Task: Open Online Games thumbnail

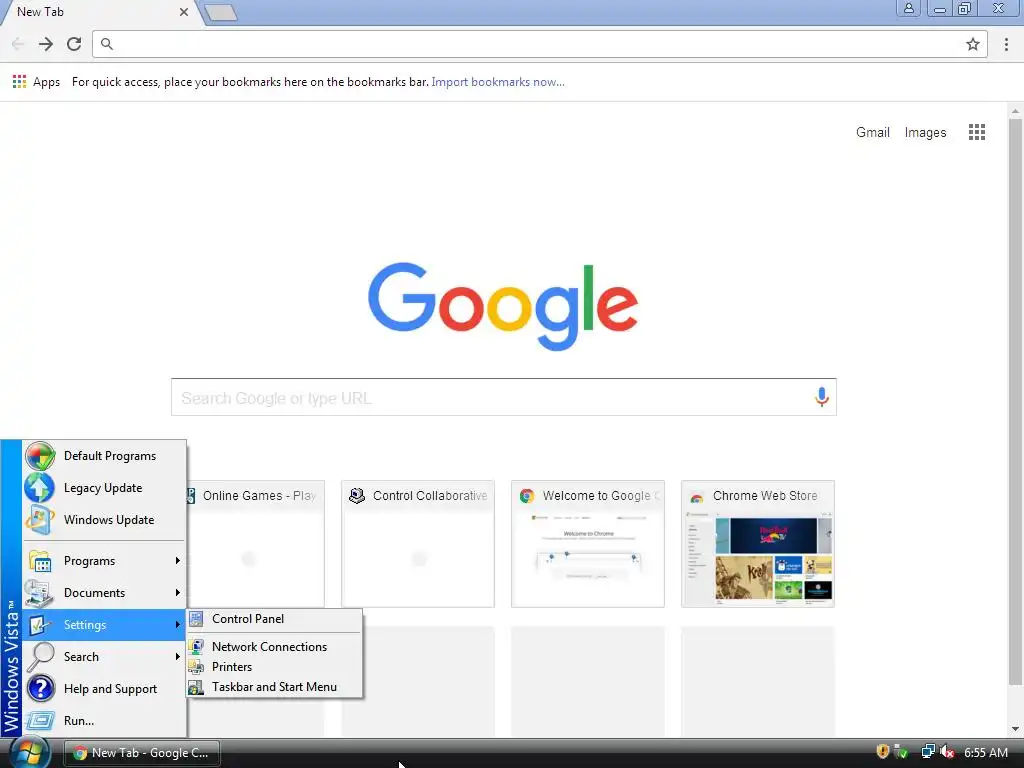Action: [255, 544]
